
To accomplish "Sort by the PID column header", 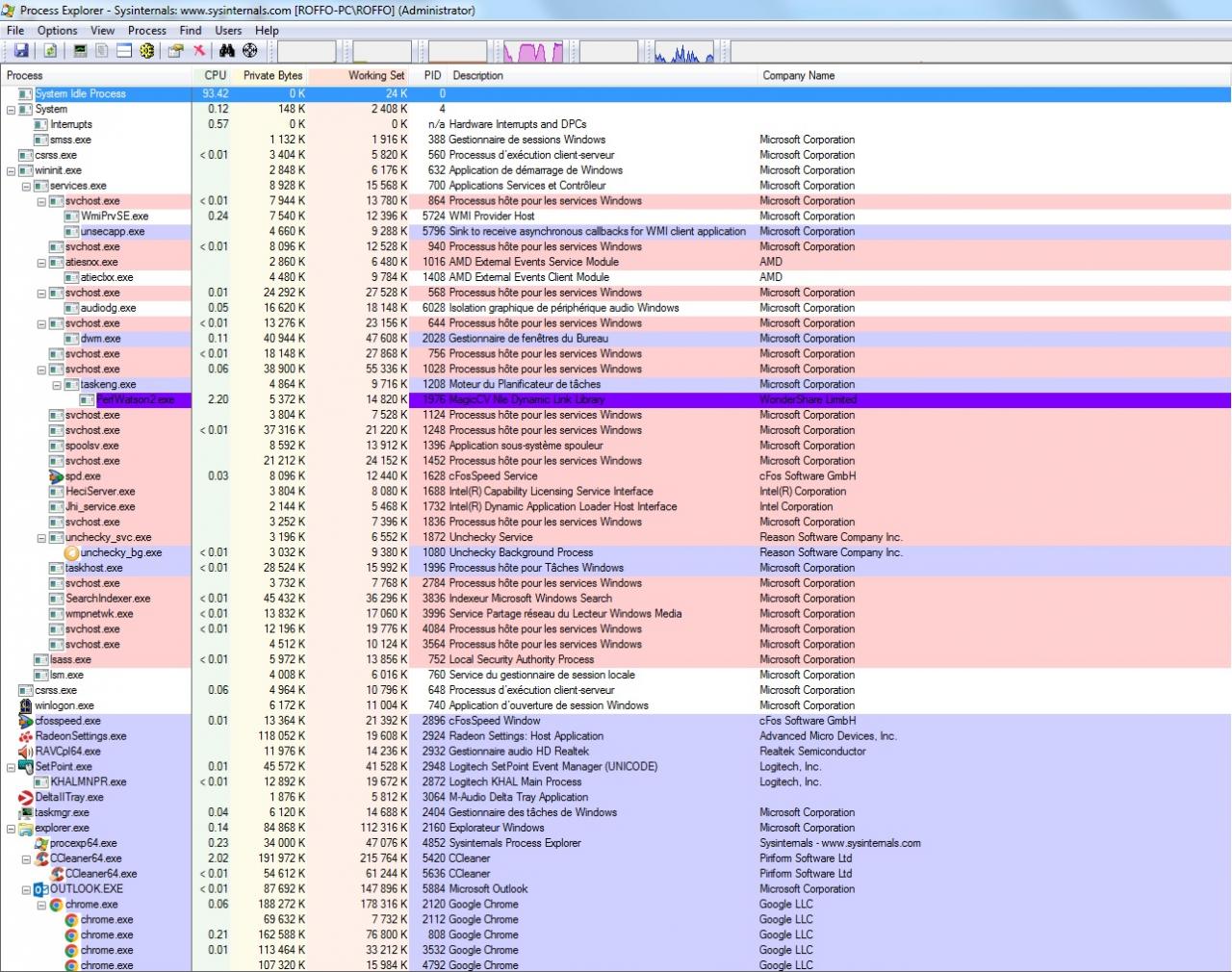I will click(x=429, y=75).
